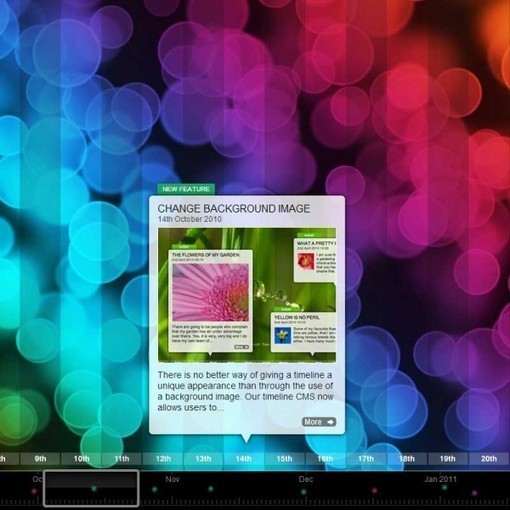Select the 20th day on the date strip
Viewport: 510px width, 510px height.
coord(489,459)
